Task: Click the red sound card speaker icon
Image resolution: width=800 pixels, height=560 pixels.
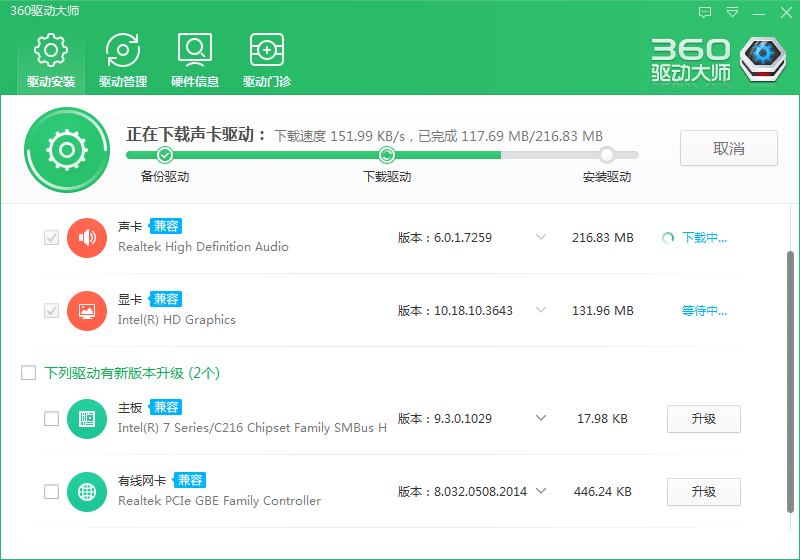Action: (87, 238)
